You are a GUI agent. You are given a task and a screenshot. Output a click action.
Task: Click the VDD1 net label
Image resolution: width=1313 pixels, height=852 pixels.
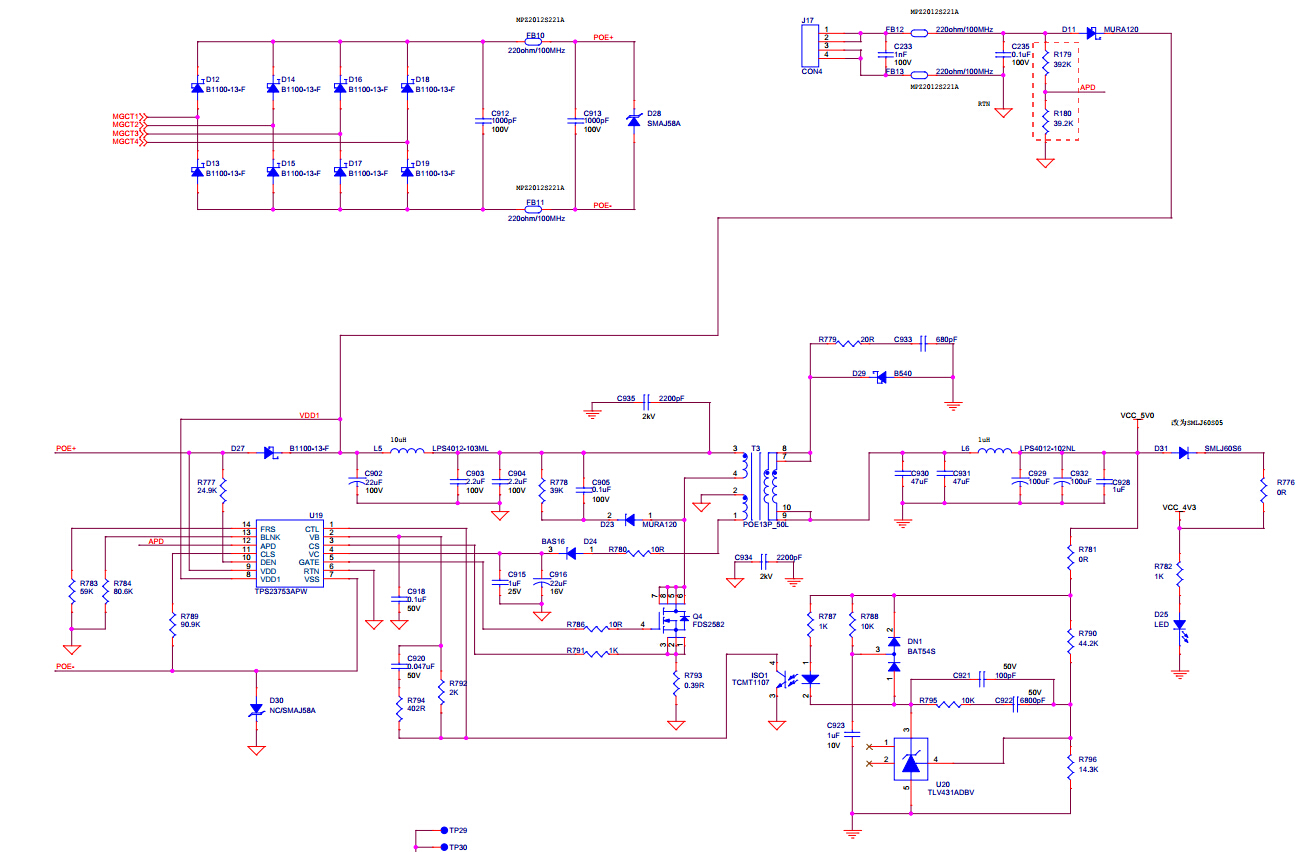tap(309, 415)
